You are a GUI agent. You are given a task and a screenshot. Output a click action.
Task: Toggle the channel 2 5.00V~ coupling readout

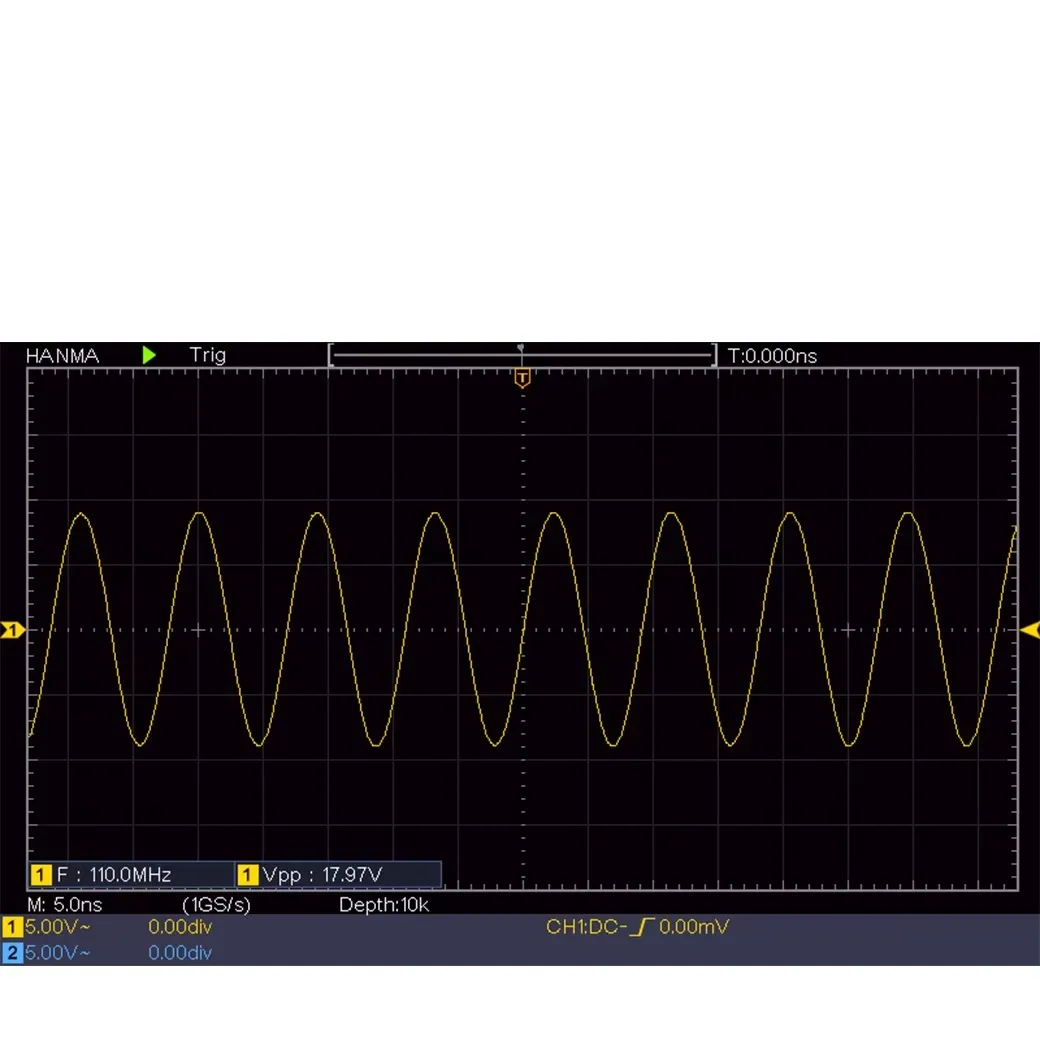[x=57, y=953]
